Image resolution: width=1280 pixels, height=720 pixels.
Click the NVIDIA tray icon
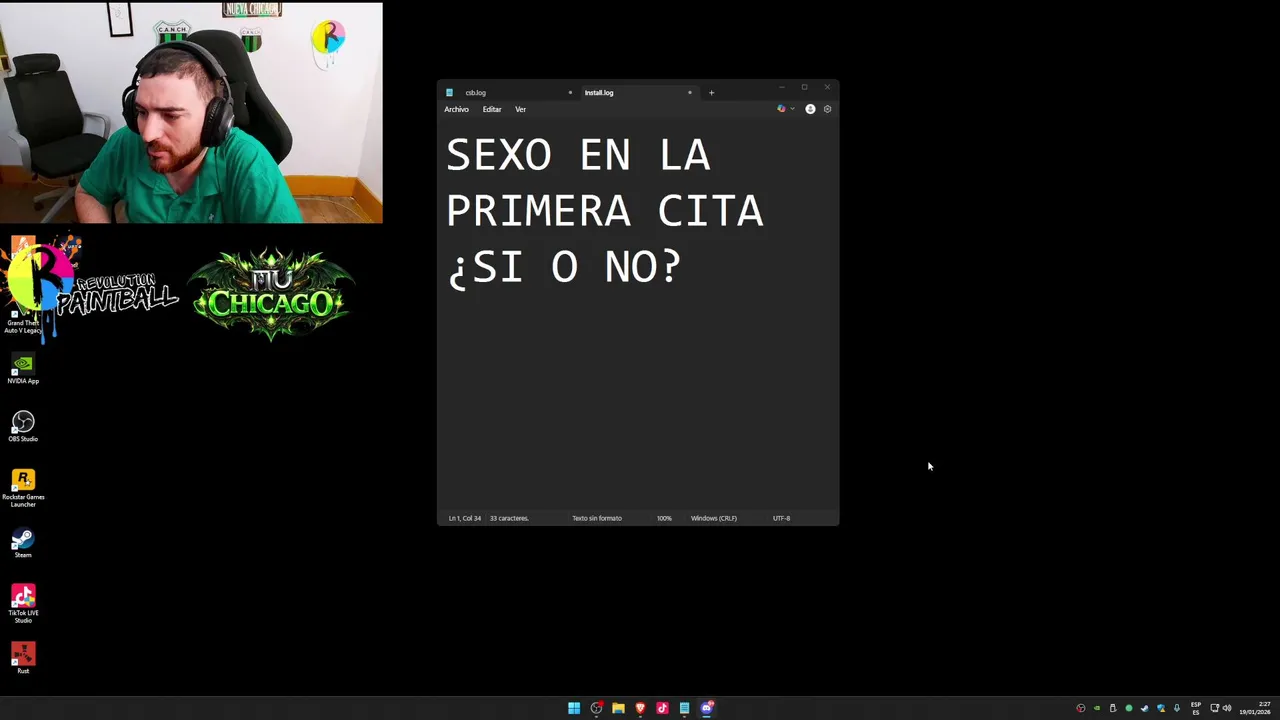click(1097, 708)
